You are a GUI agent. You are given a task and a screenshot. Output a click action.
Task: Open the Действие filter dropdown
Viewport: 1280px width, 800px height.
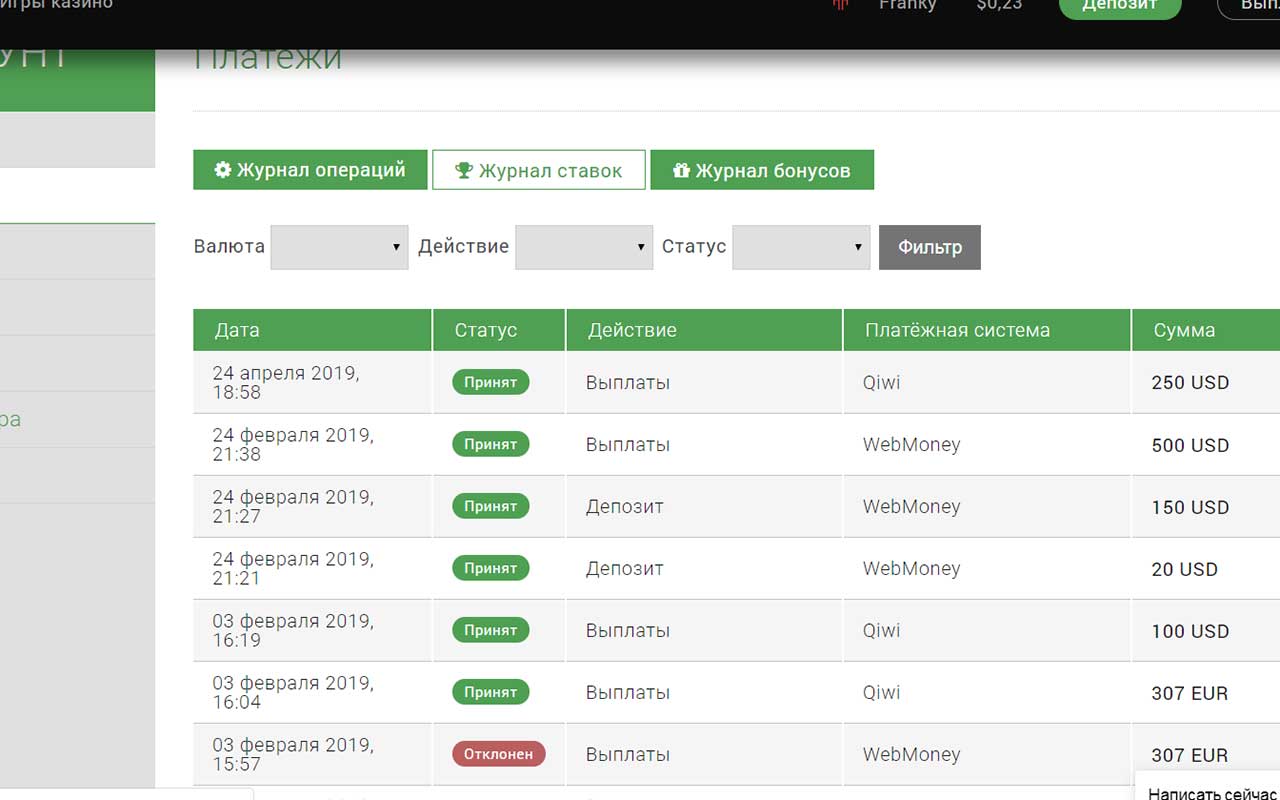pos(584,247)
